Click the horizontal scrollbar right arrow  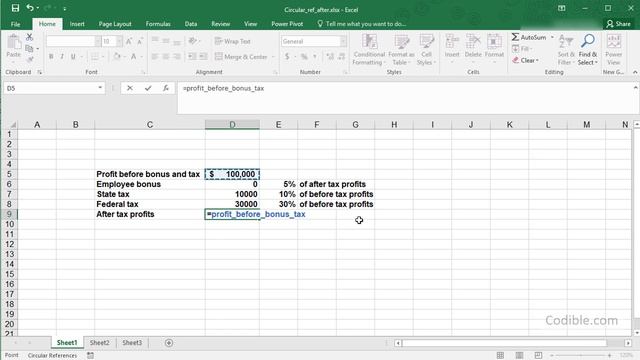tap(628, 343)
